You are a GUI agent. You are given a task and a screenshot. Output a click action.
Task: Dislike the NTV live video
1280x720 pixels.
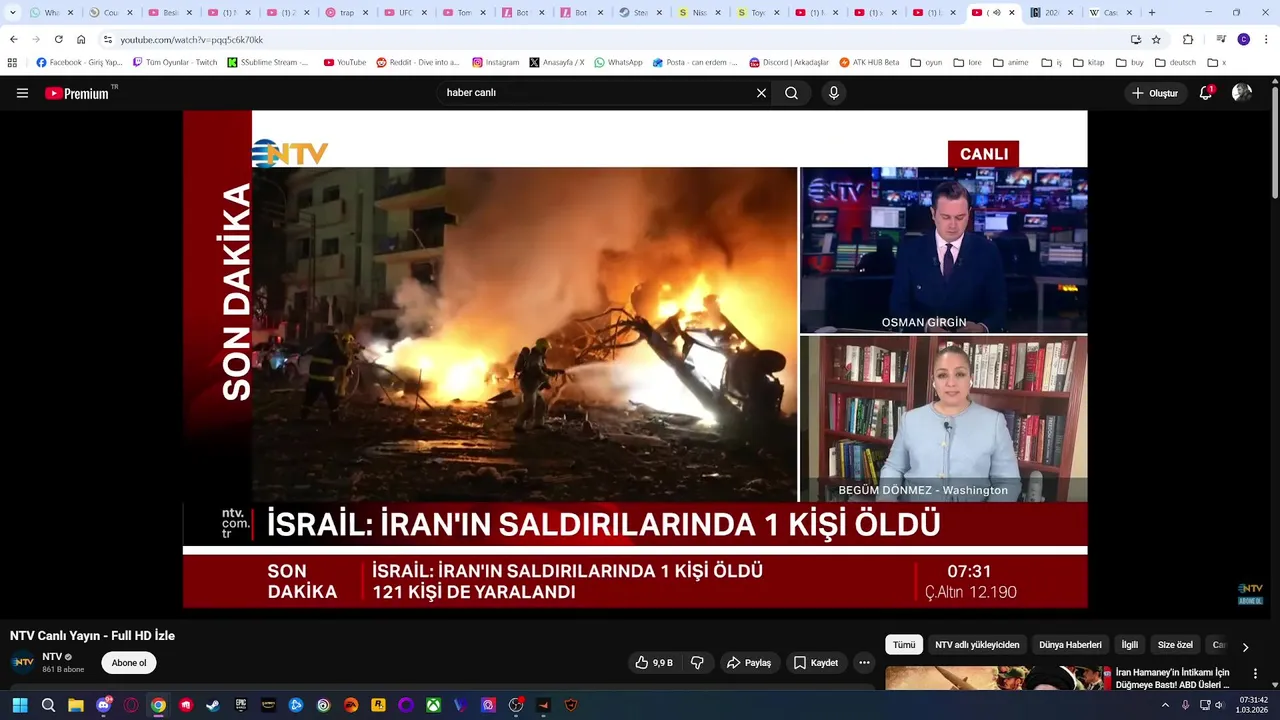coord(698,662)
